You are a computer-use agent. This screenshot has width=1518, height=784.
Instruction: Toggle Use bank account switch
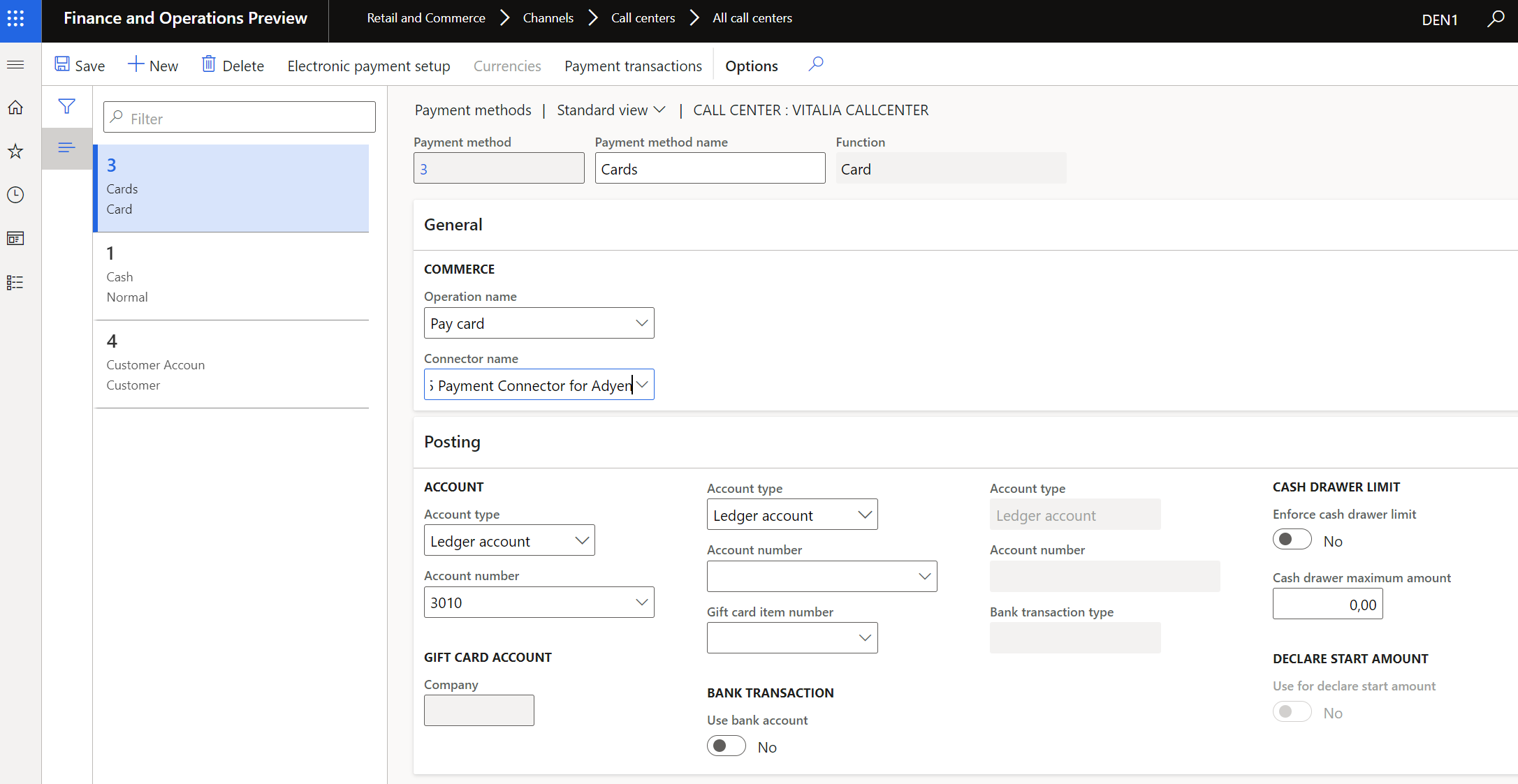tap(726, 746)
